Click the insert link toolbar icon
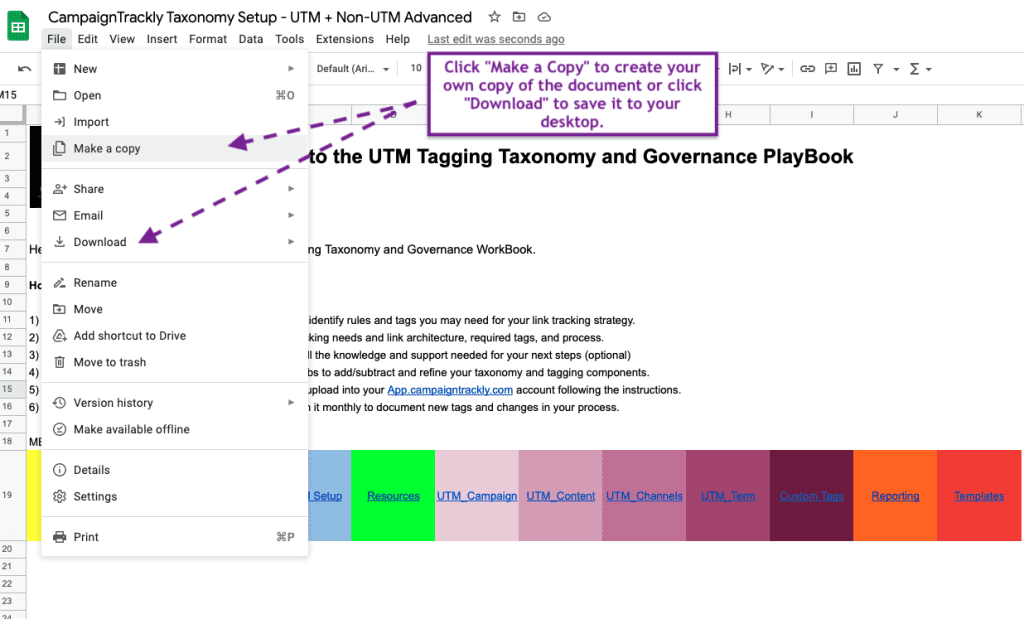Image resolution: width=1024 pixels, height=619 pixels. (x=807, y=69)
